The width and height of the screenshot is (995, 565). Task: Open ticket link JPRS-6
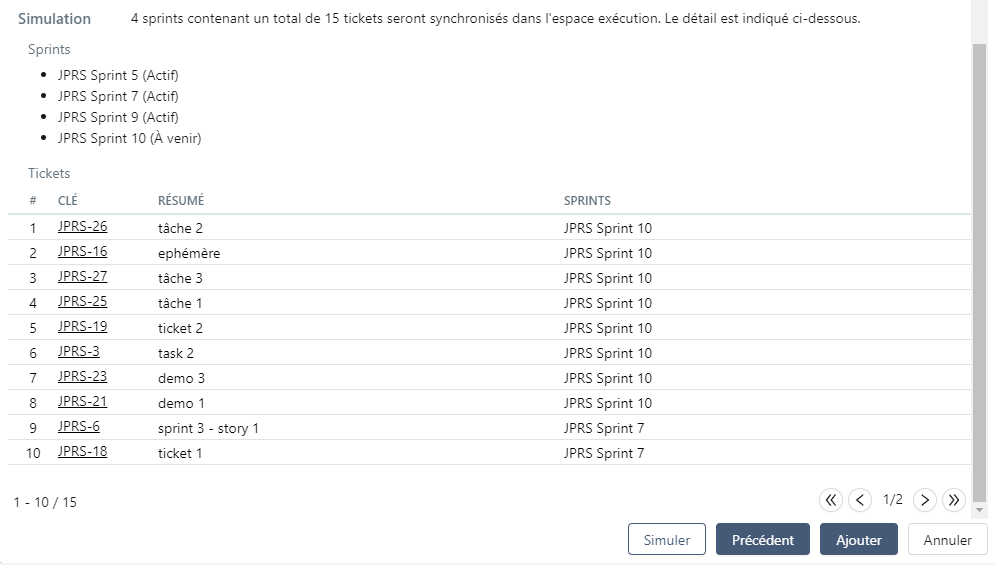tap(78, 427)
